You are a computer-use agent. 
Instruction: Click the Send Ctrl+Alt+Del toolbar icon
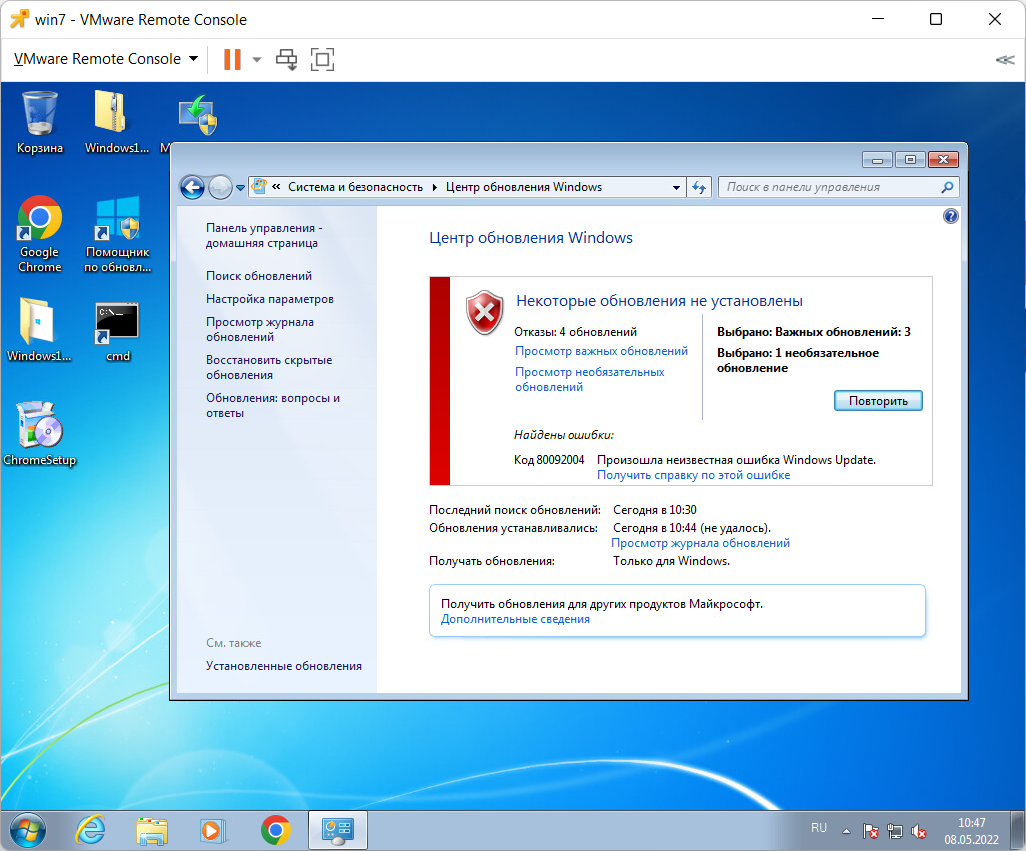[x=286, y=60]
